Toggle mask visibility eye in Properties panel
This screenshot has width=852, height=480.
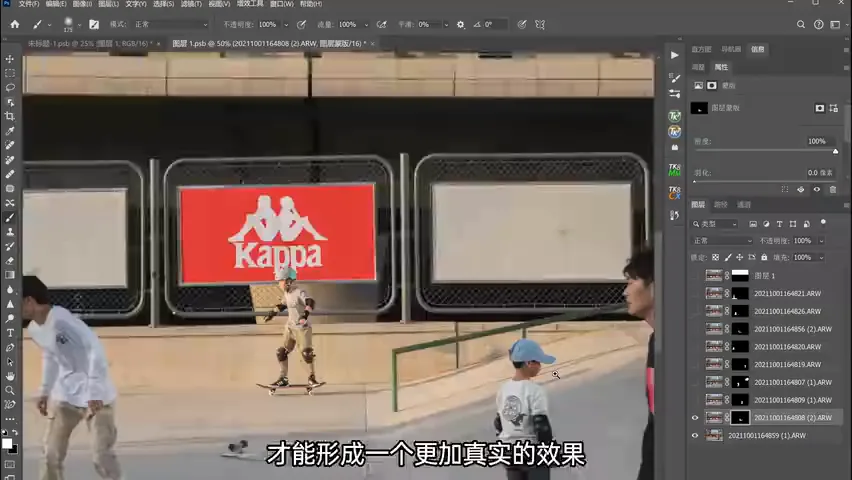817,189
